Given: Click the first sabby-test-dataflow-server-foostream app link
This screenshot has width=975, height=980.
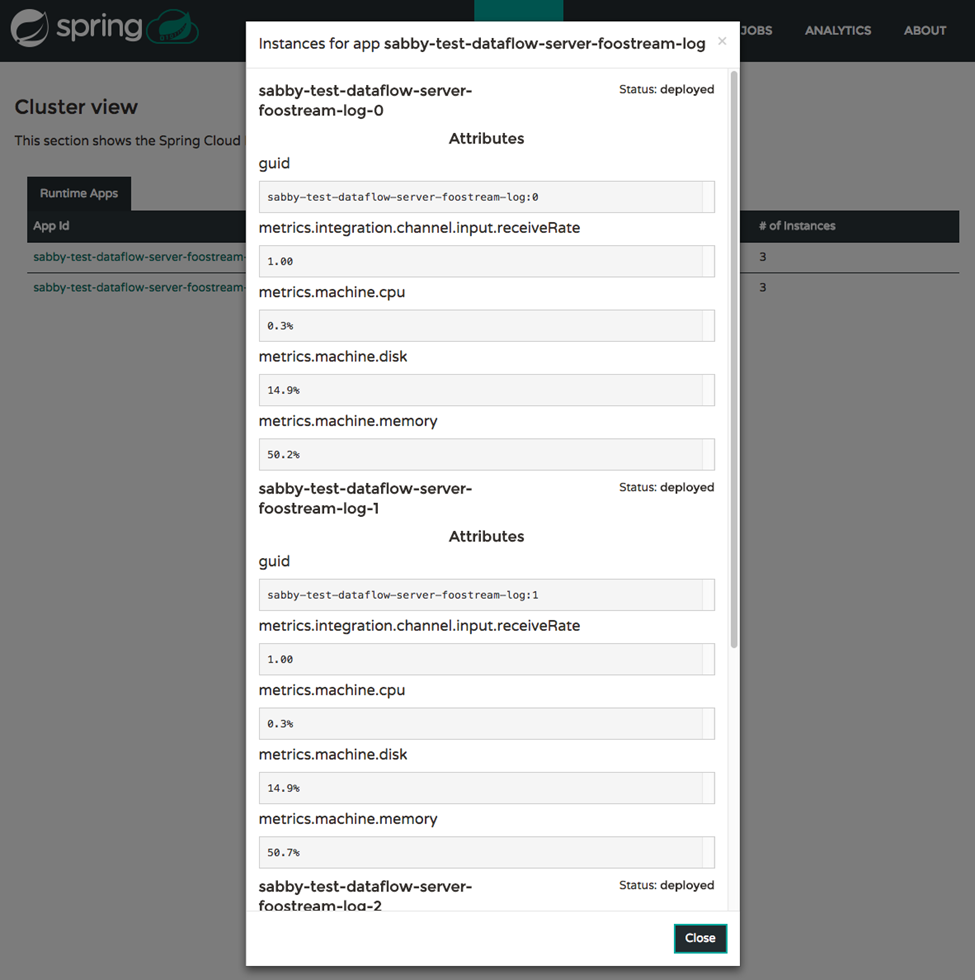Looking at the screenshot, I should click(139, 257).
